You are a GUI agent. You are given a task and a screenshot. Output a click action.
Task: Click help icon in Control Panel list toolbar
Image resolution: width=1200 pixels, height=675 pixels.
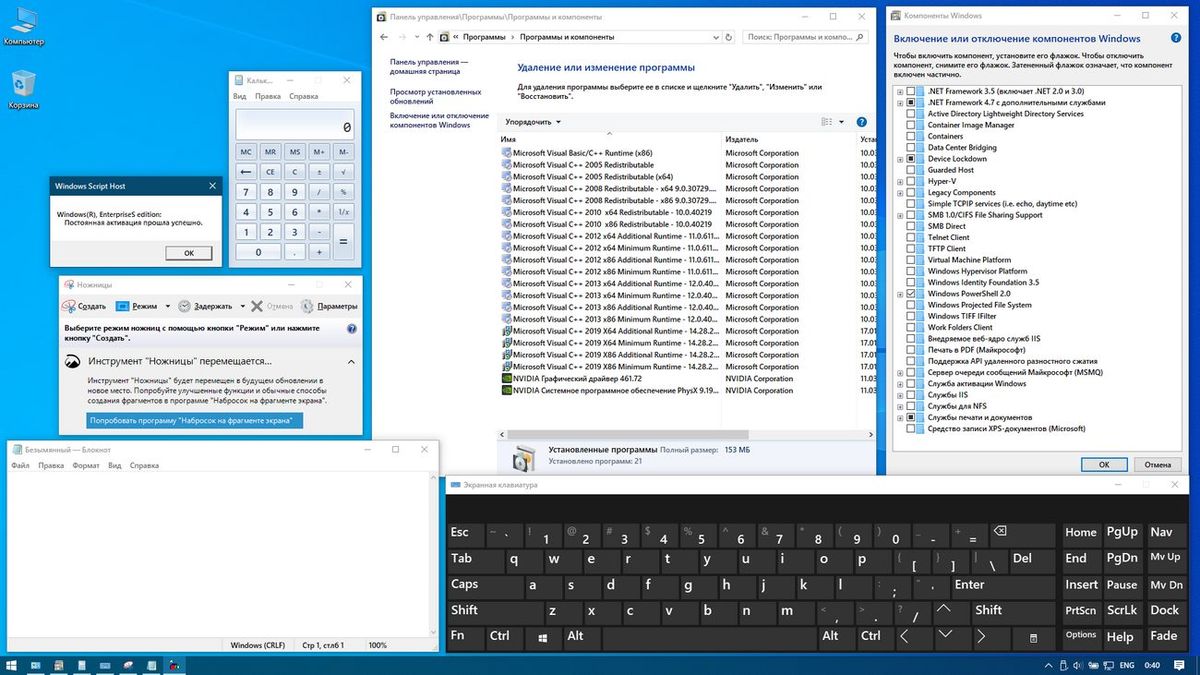click(x=862, y=122)
